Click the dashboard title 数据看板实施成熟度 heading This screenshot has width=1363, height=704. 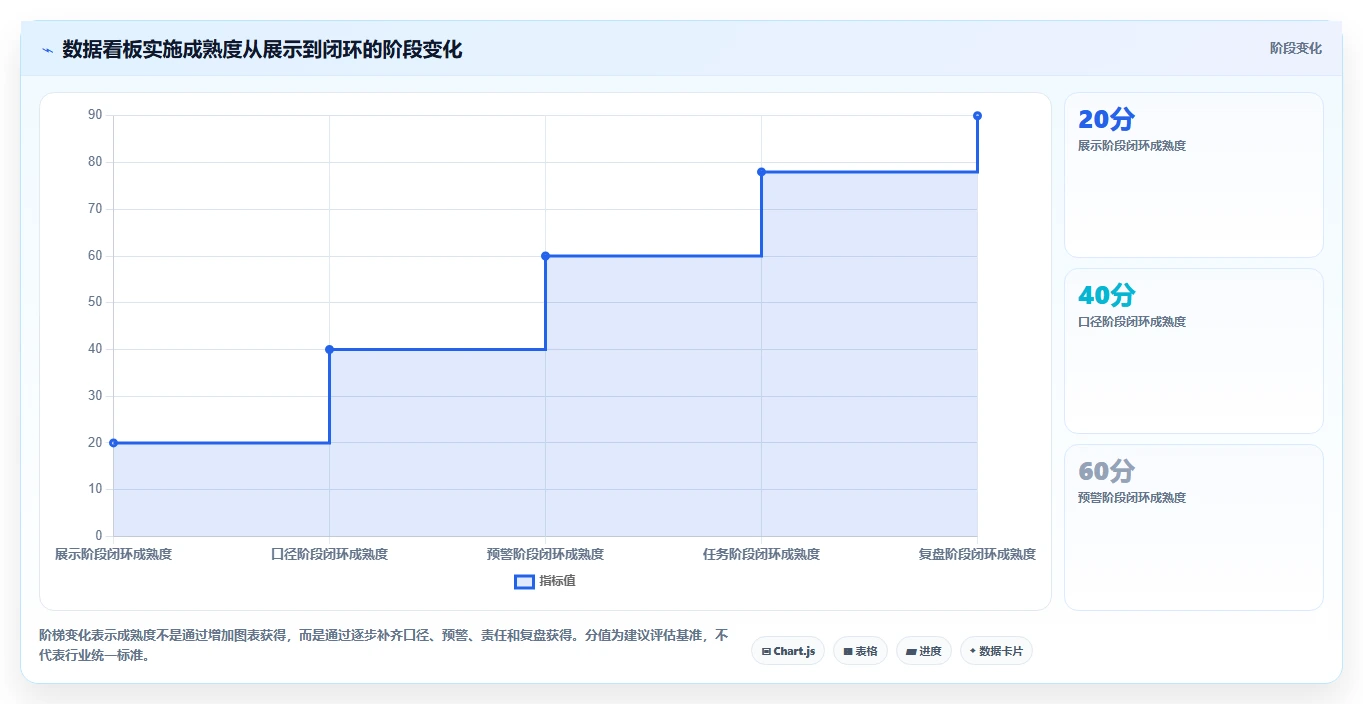click(x=262, y=49)
